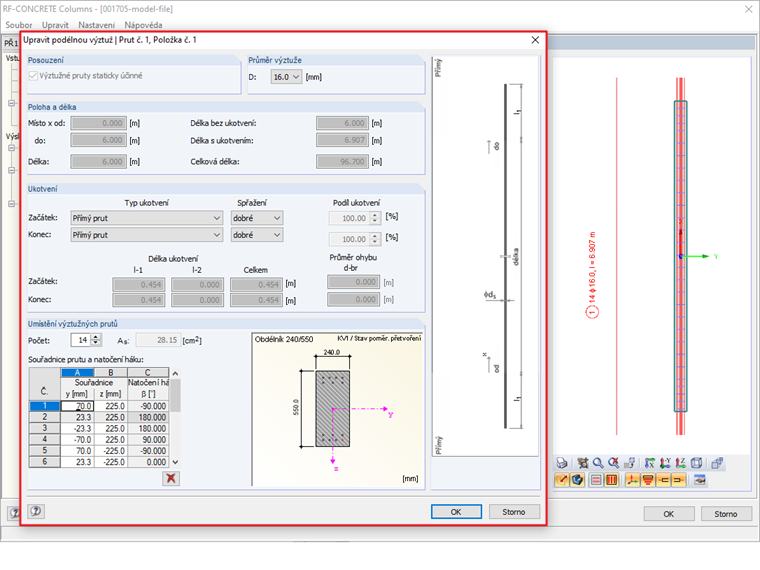The width and height of the screenshot is (760, 570).
Task: Click OK in the background main window
Action: 668,514
